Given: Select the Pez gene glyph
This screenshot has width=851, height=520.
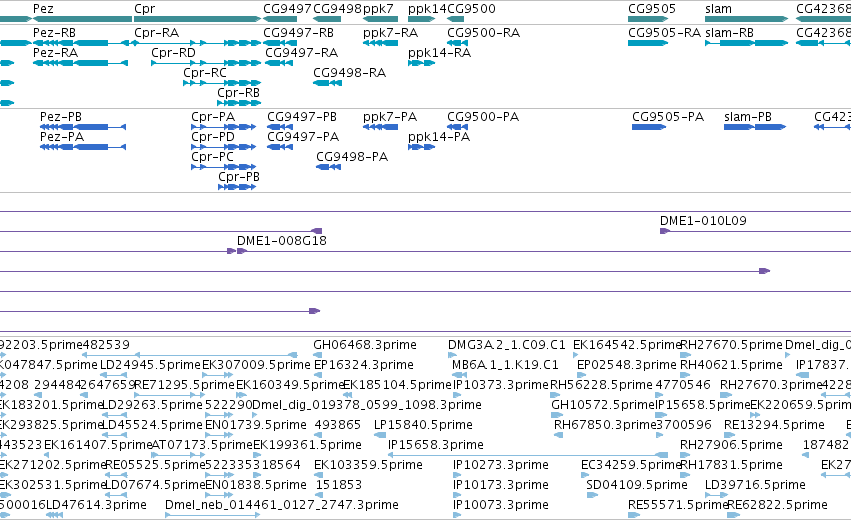Looking at the screenshot, I should 82,19.
